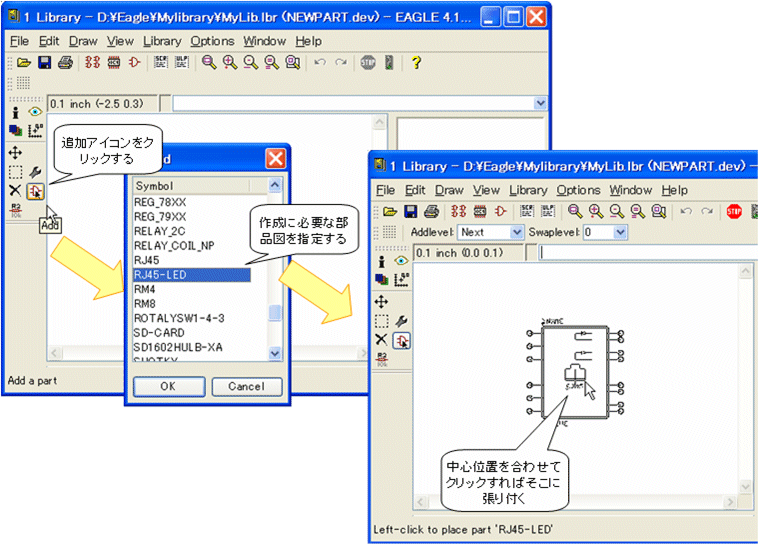Select Add part tool in right window sidebar
This screenshot has height=544, width=758.
pyautogui.click(x=402, y=340)
